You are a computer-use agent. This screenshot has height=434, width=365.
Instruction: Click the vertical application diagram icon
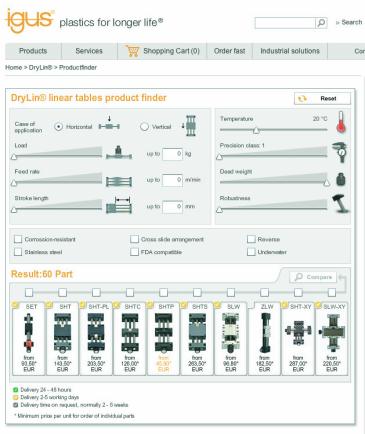190,126
